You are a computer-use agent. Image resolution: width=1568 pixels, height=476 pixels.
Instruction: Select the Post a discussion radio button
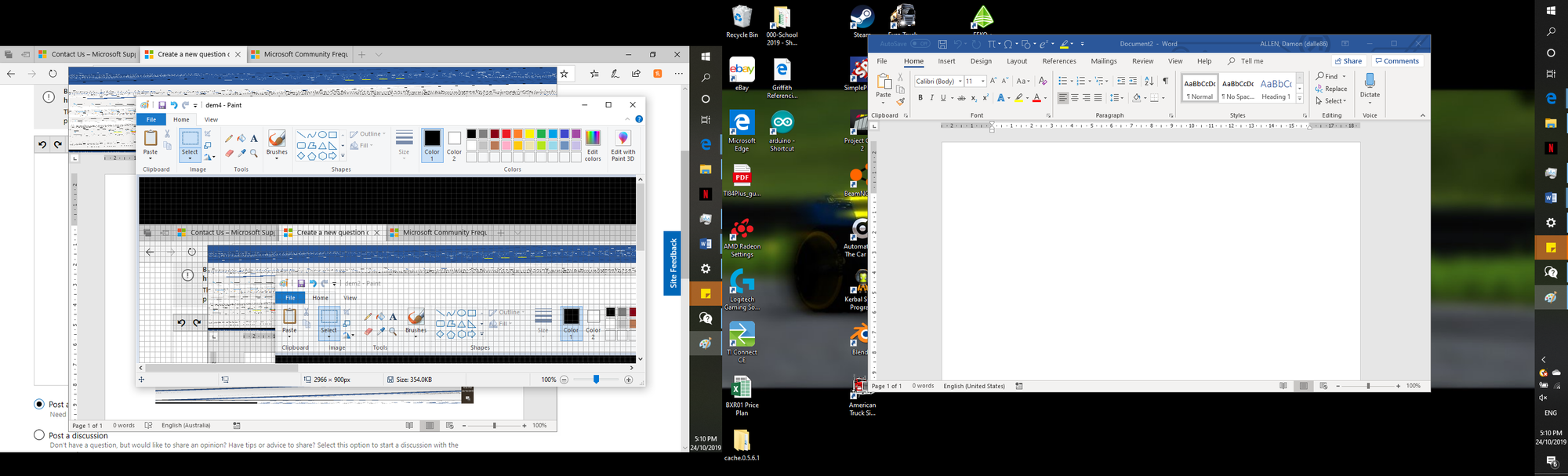(38, 434)
